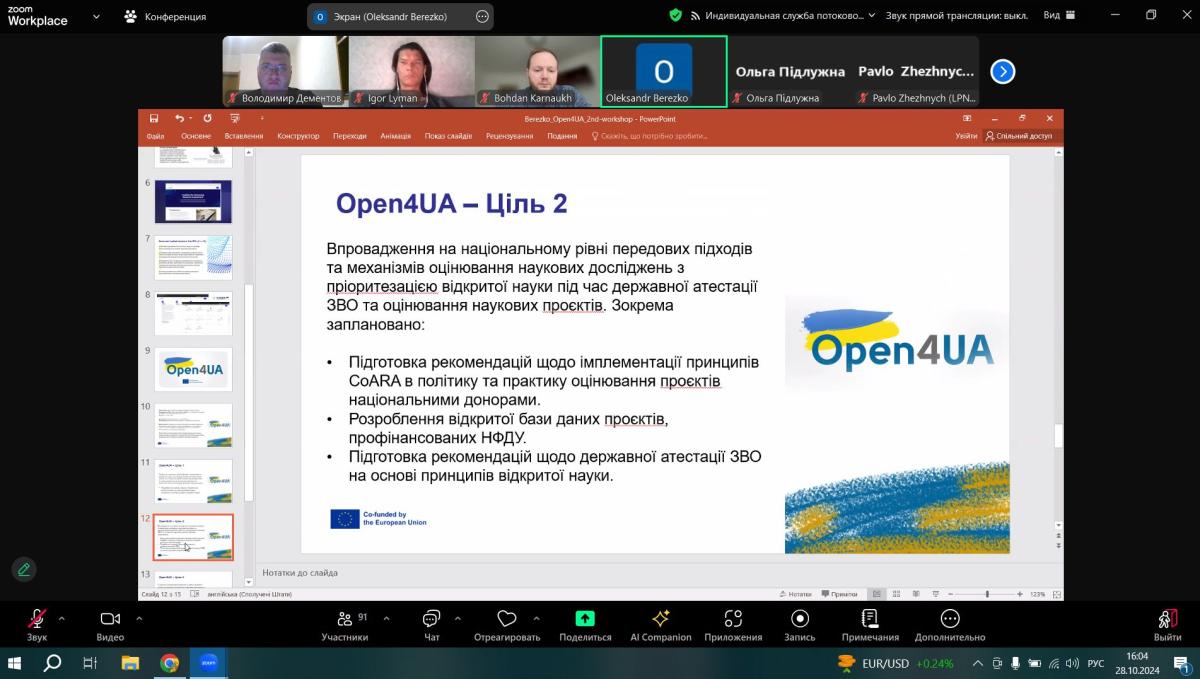Open the Анімація ribbon tab
Image resolution: width=1200 pixels, height=679 pixels.
point(396,136)
